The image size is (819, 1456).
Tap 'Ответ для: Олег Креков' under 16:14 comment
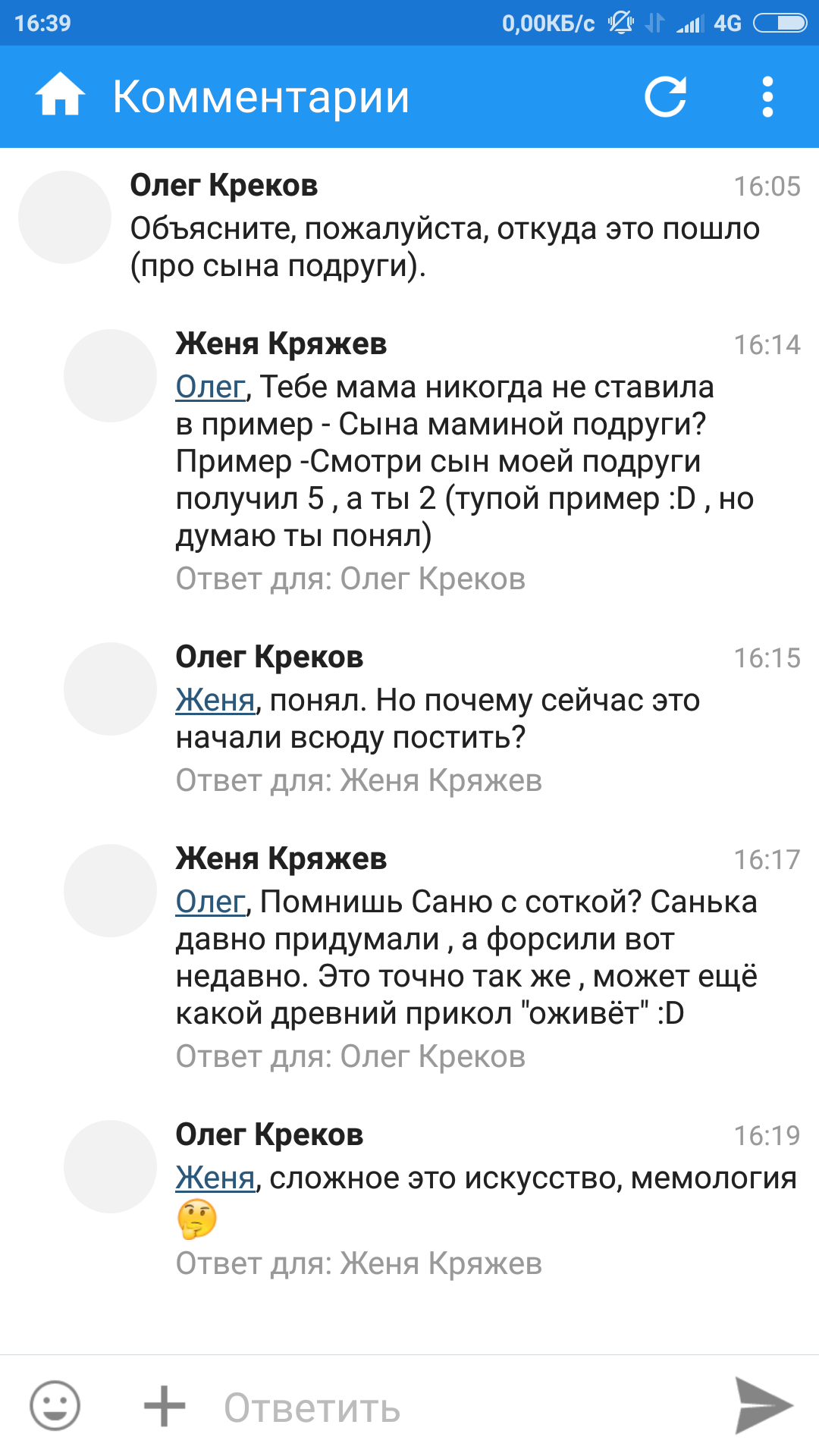350,579
